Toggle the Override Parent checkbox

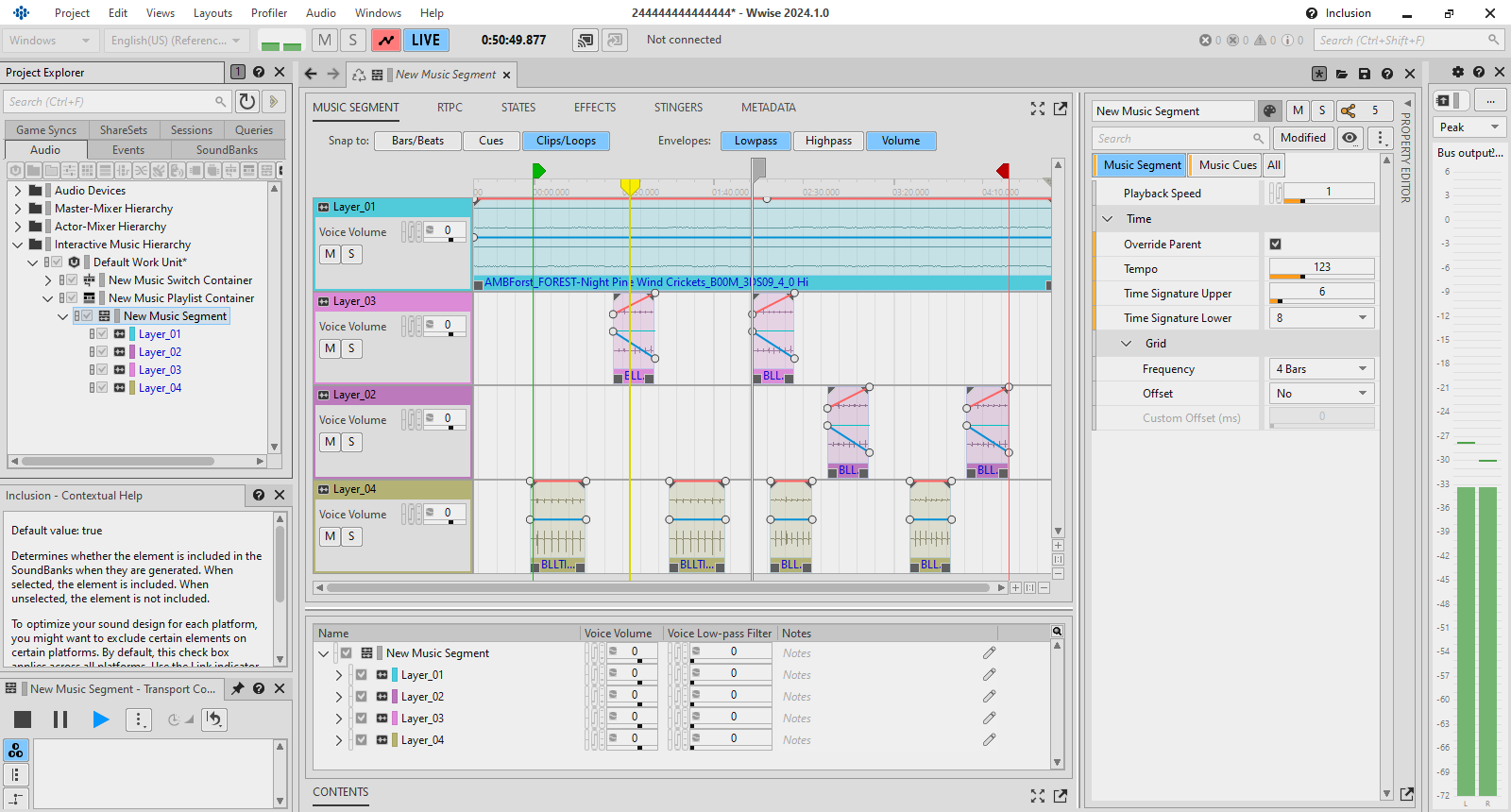click(x=1276, y=245)
